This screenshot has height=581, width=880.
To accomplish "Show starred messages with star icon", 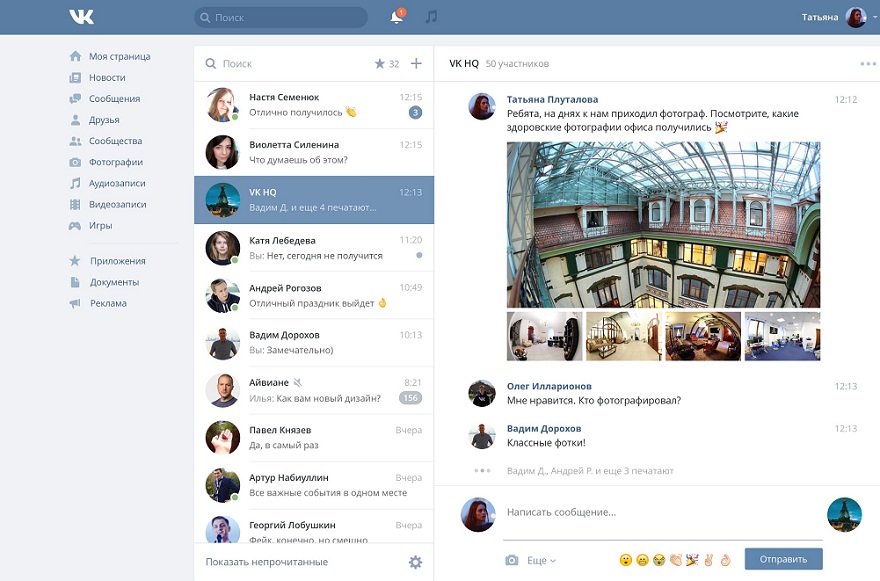I will [x=380, y=64].
